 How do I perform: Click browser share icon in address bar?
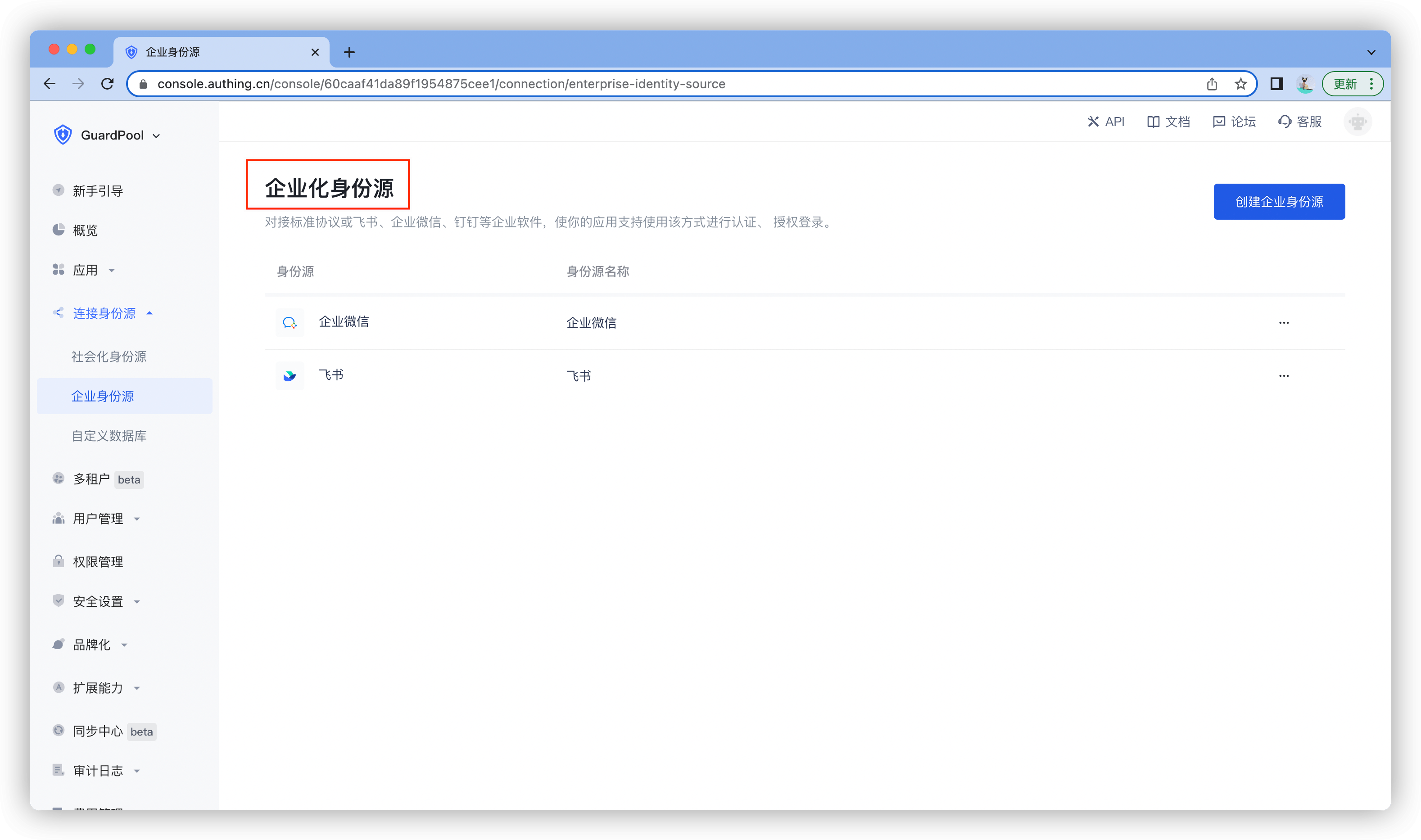1212,84
